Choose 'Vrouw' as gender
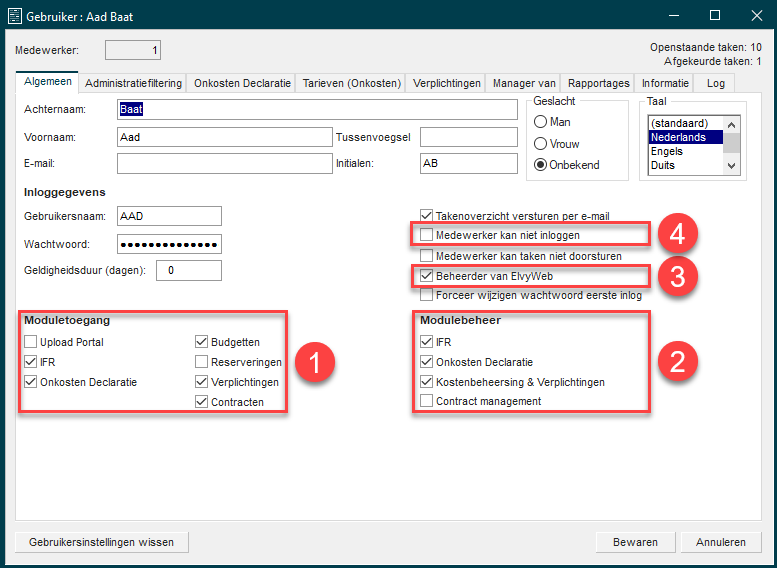The height and width of the screenshot is (568, 777). coord(541,144)
